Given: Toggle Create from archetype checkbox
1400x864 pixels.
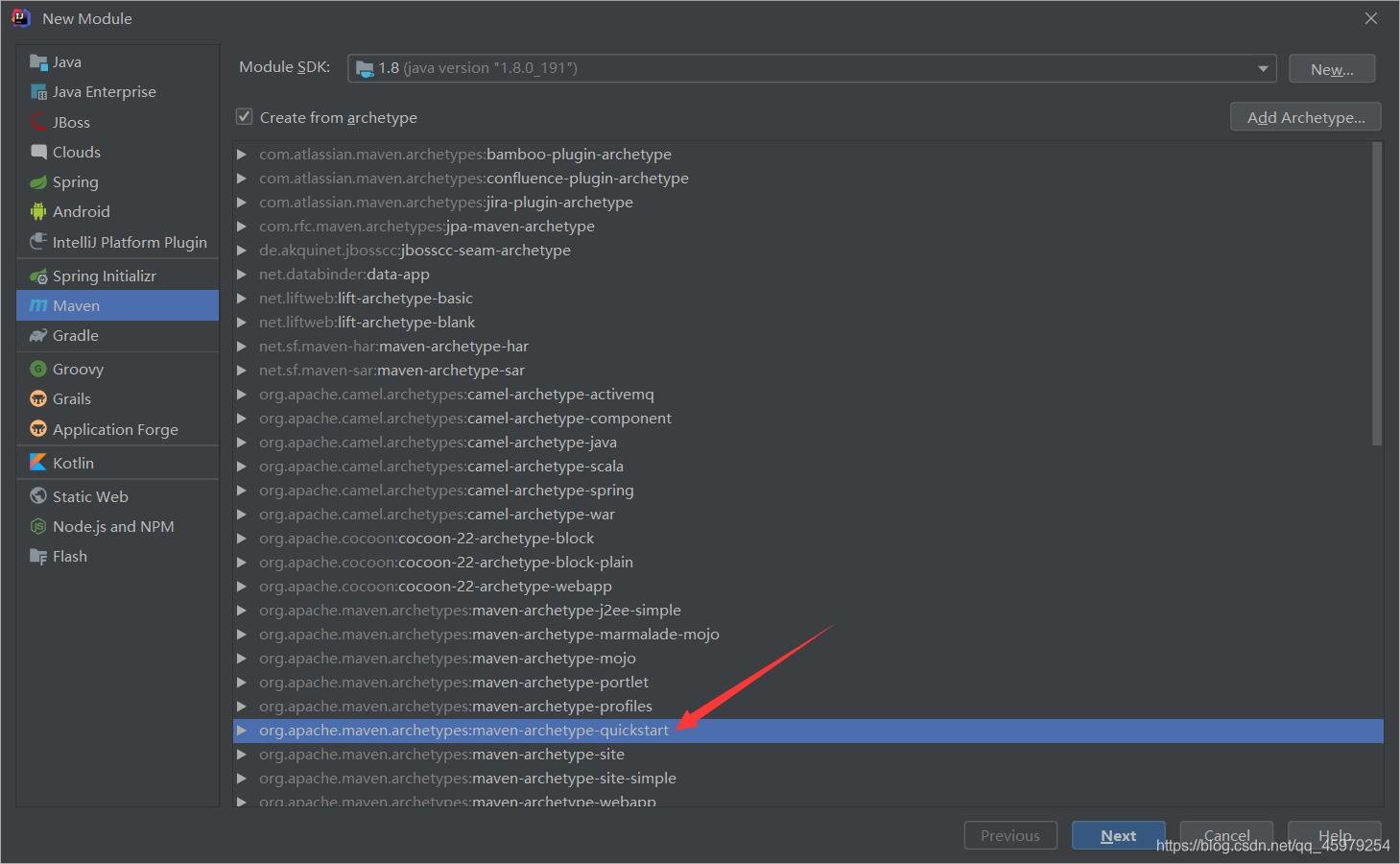Looking at the screenshot, I should point(245,117).
